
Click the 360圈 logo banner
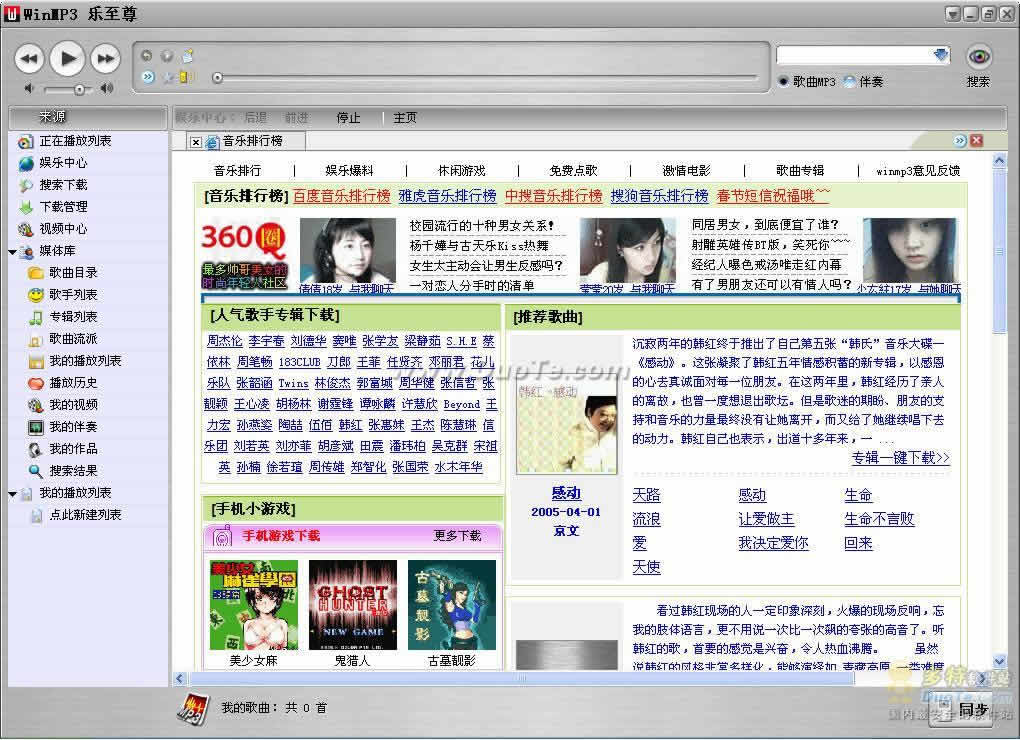243,254
